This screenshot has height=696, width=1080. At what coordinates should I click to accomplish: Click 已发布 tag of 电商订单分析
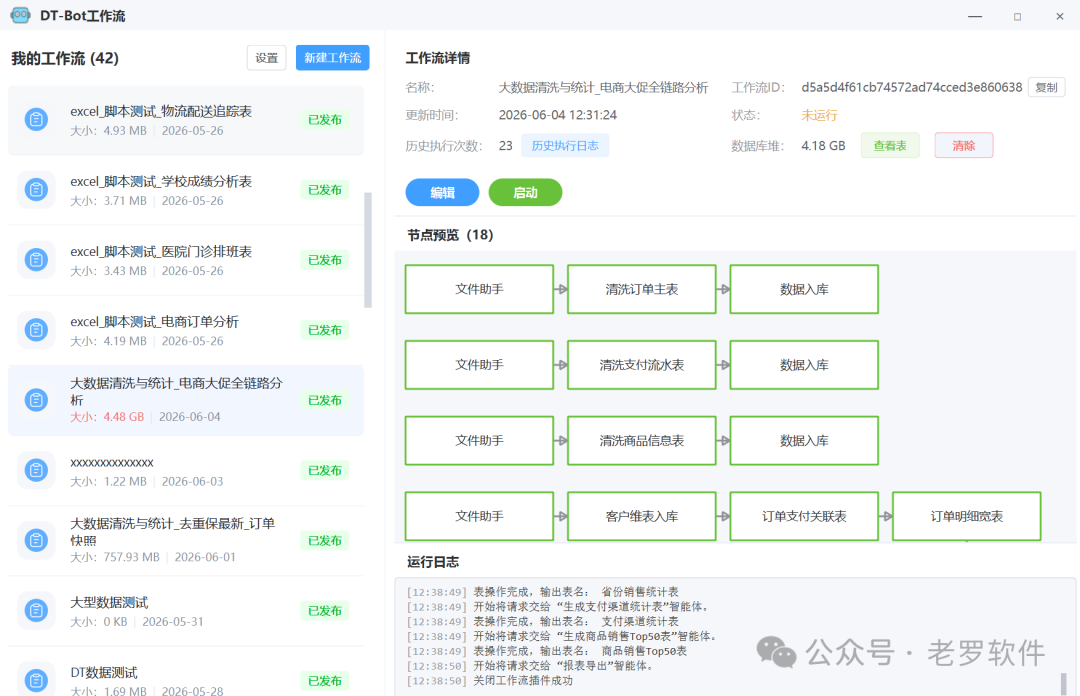324,331
